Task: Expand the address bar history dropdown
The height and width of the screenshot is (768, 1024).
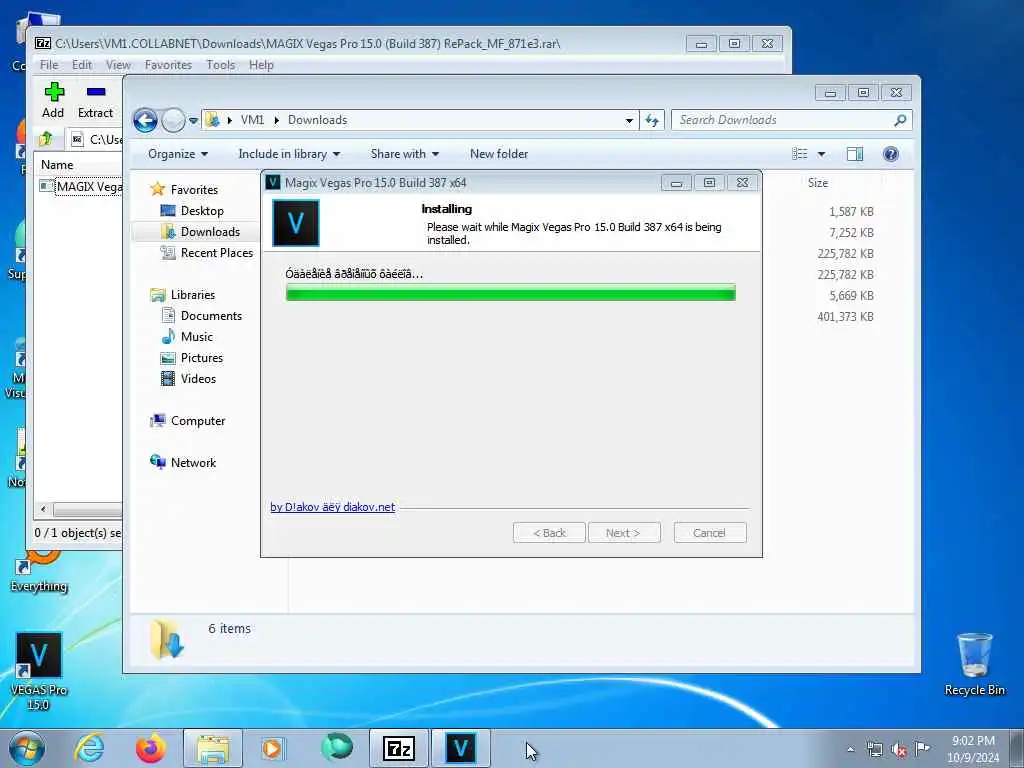Action: tap(629, 120)
